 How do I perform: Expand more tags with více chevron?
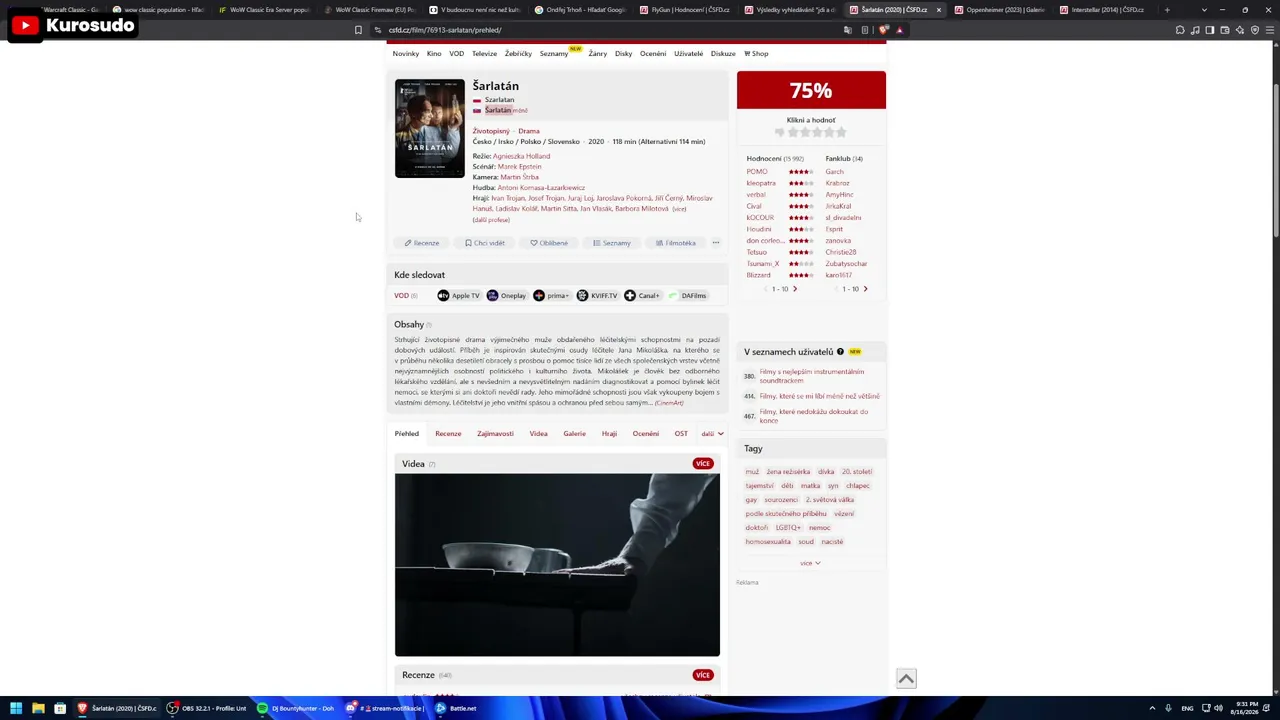tap(810, 563)
